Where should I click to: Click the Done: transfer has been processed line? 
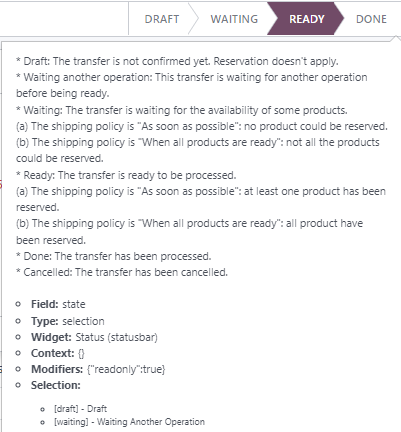(114, 256)
